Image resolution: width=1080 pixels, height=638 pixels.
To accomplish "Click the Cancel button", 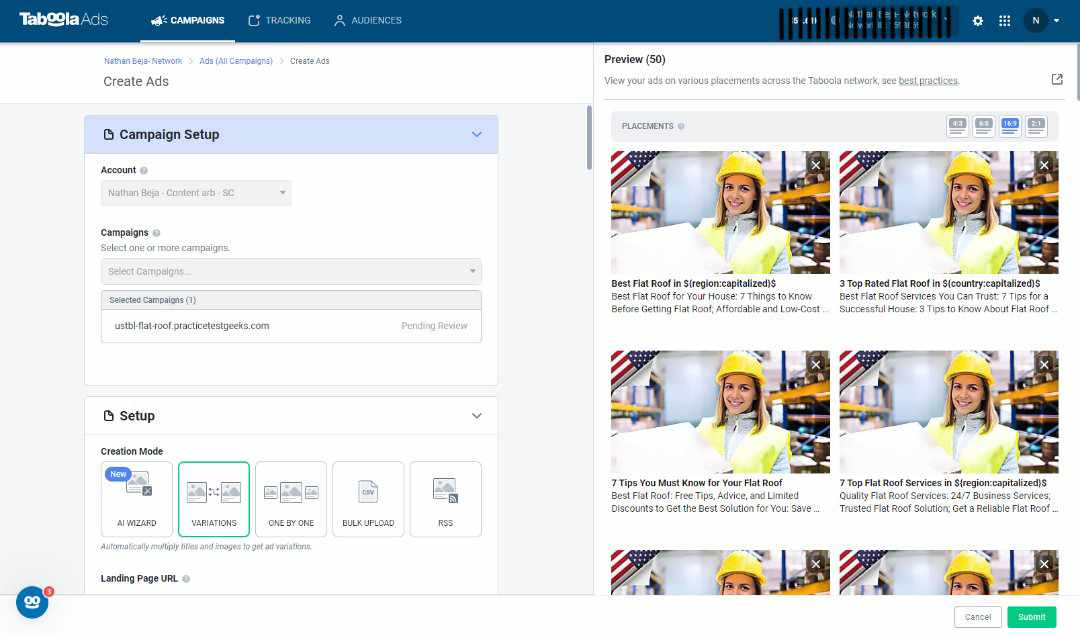I will click(977, 617).
